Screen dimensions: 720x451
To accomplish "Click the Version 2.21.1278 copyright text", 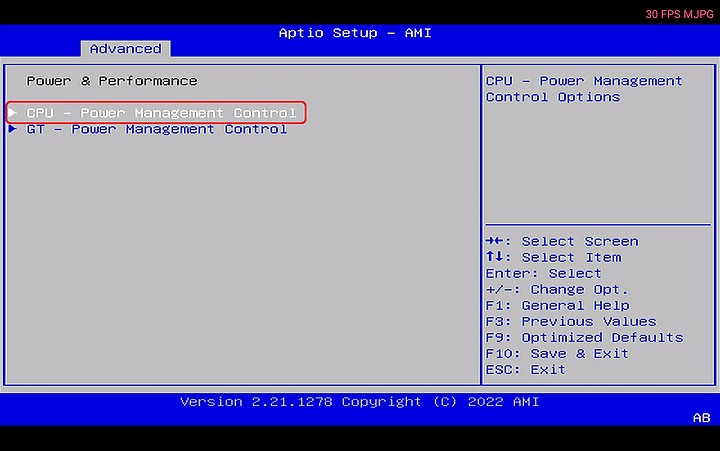I will point(360,402).
